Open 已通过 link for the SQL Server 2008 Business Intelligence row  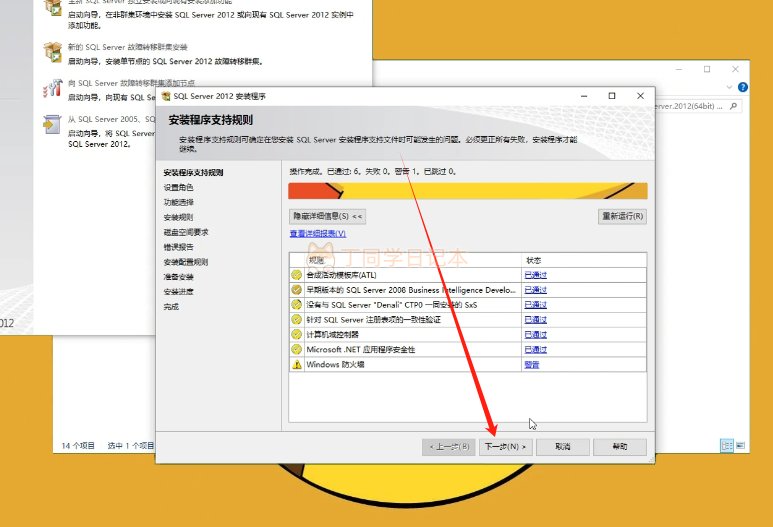(x=535, y=290)
